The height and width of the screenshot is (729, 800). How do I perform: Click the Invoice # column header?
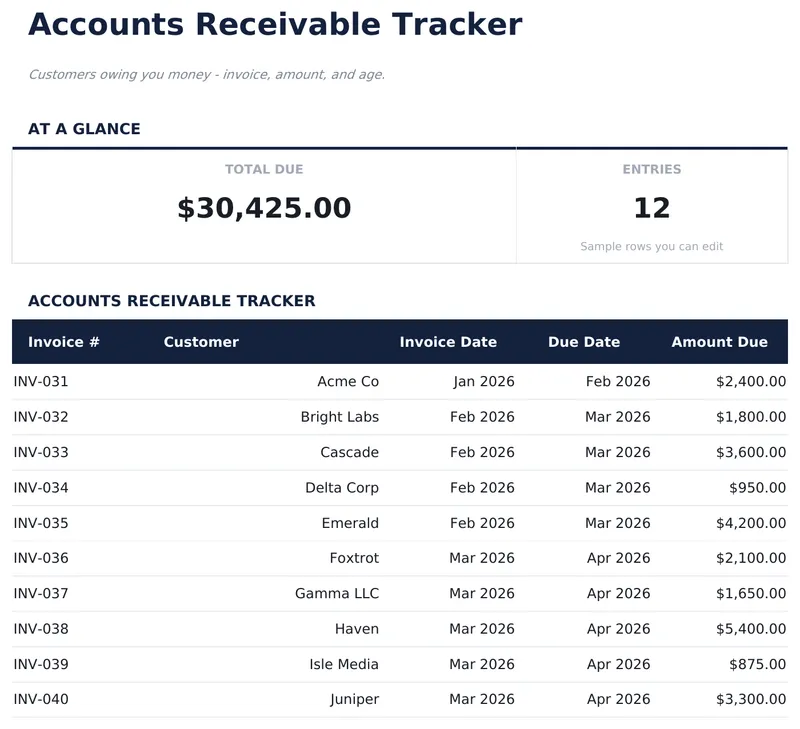point(63,341)
